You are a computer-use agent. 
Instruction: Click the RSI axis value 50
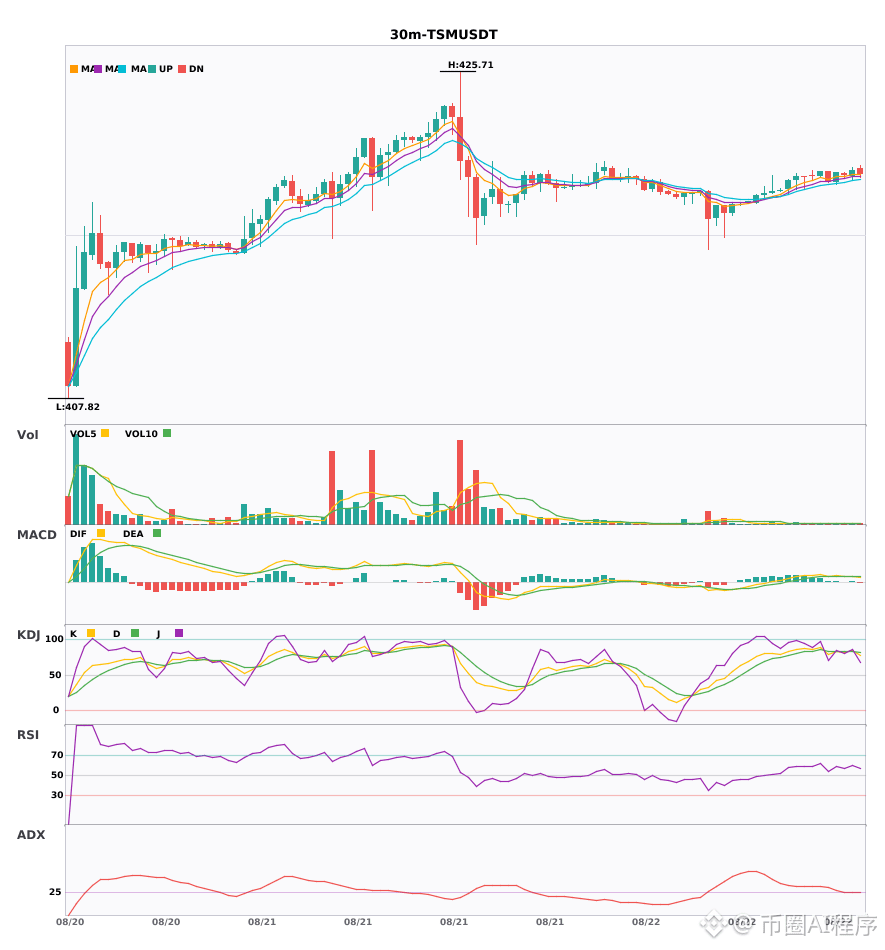click(x=58, y=775)
